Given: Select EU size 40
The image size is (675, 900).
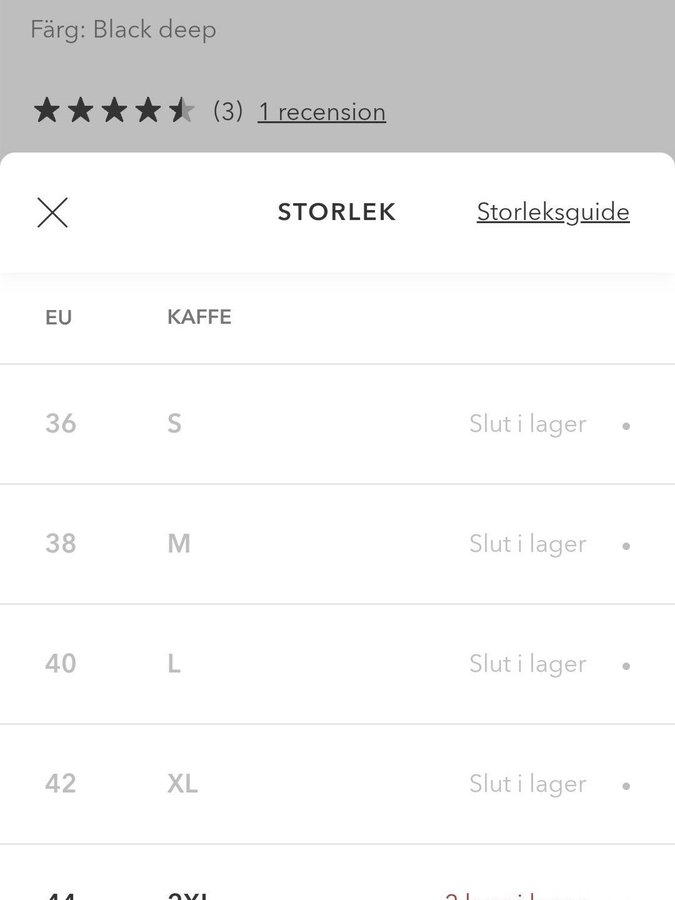Looking at the screenshot, I should tap(61, 664).
